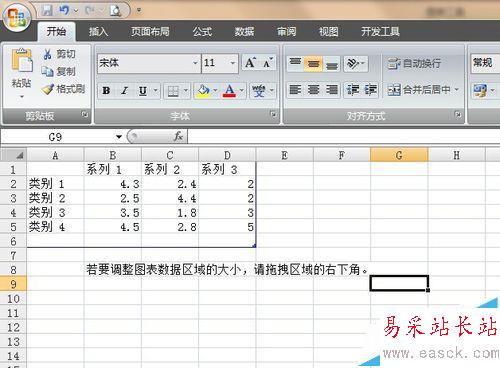This screenshot has width=500, height=368.
Task: Apply the red font color A
Action: 229,91
